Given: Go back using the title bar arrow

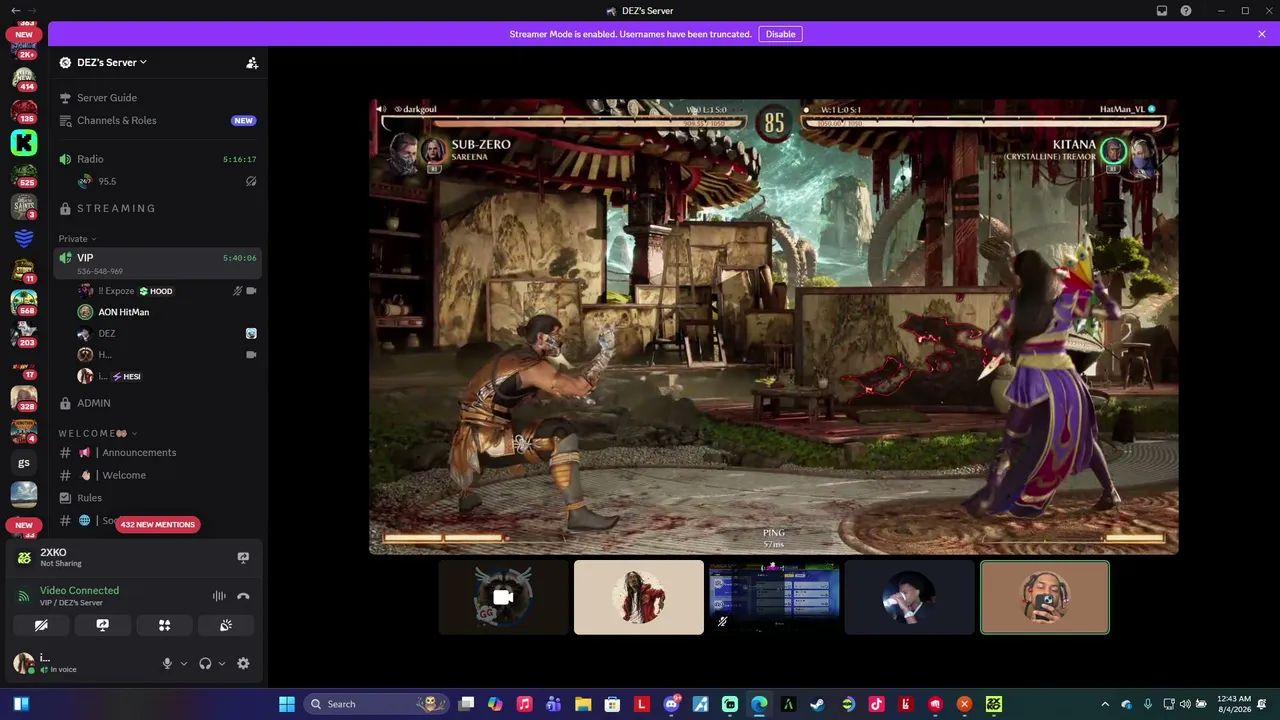Looking at the screenshot, I should [15, 11].
